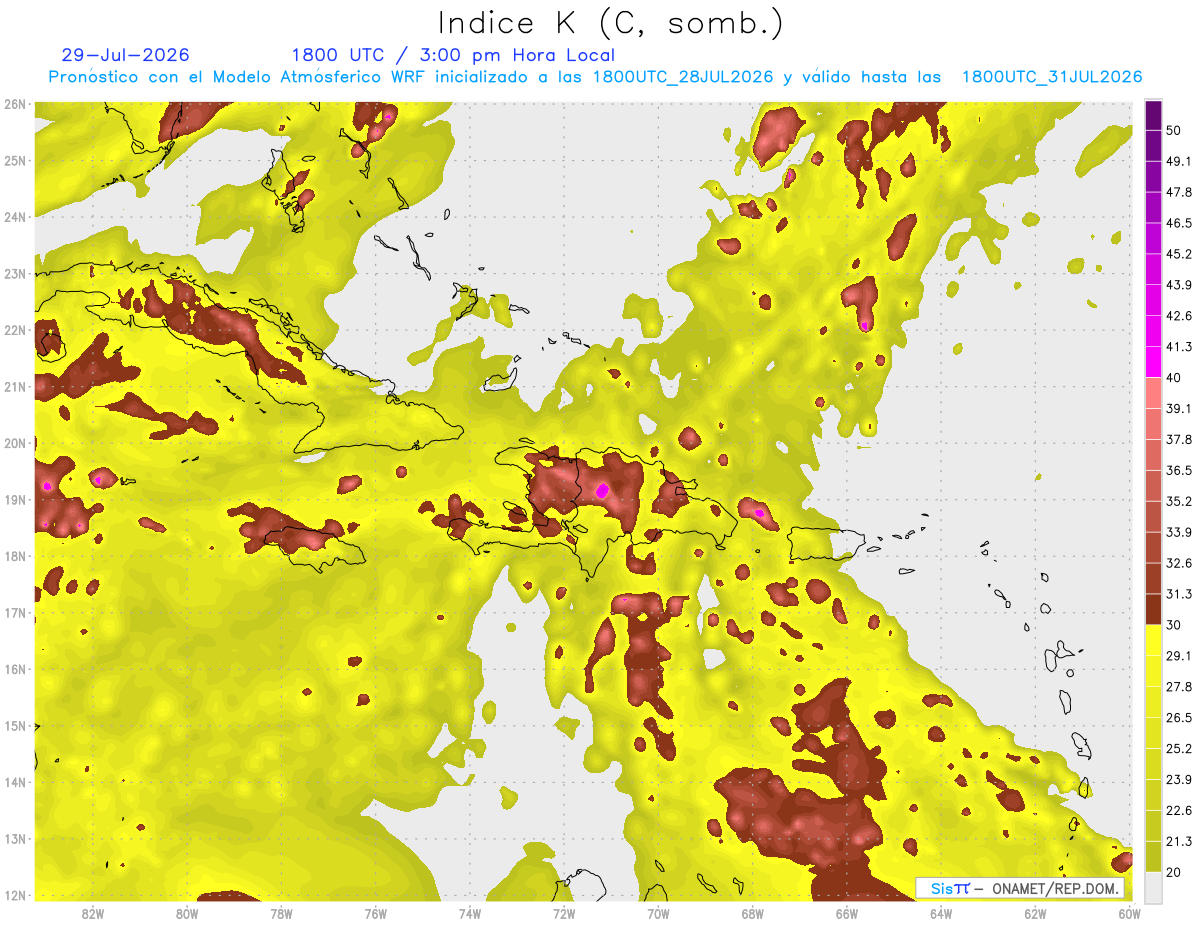Click the "21N" latitude label
1200x927 pixels.
pyautogui.click(x=15, y=387)
